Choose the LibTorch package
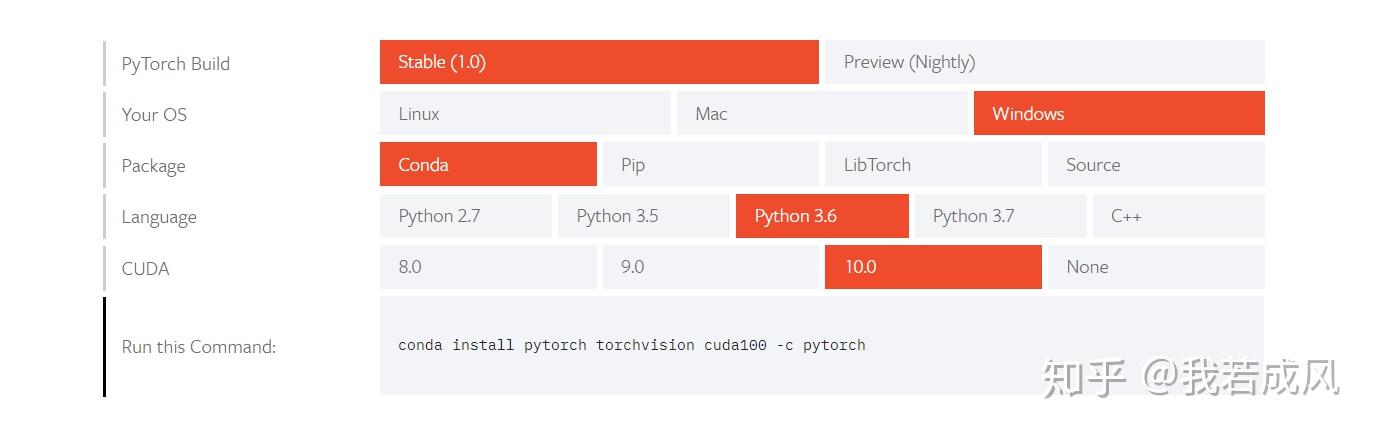Viewport: 1375px width, 435px height. click(932, 165)
